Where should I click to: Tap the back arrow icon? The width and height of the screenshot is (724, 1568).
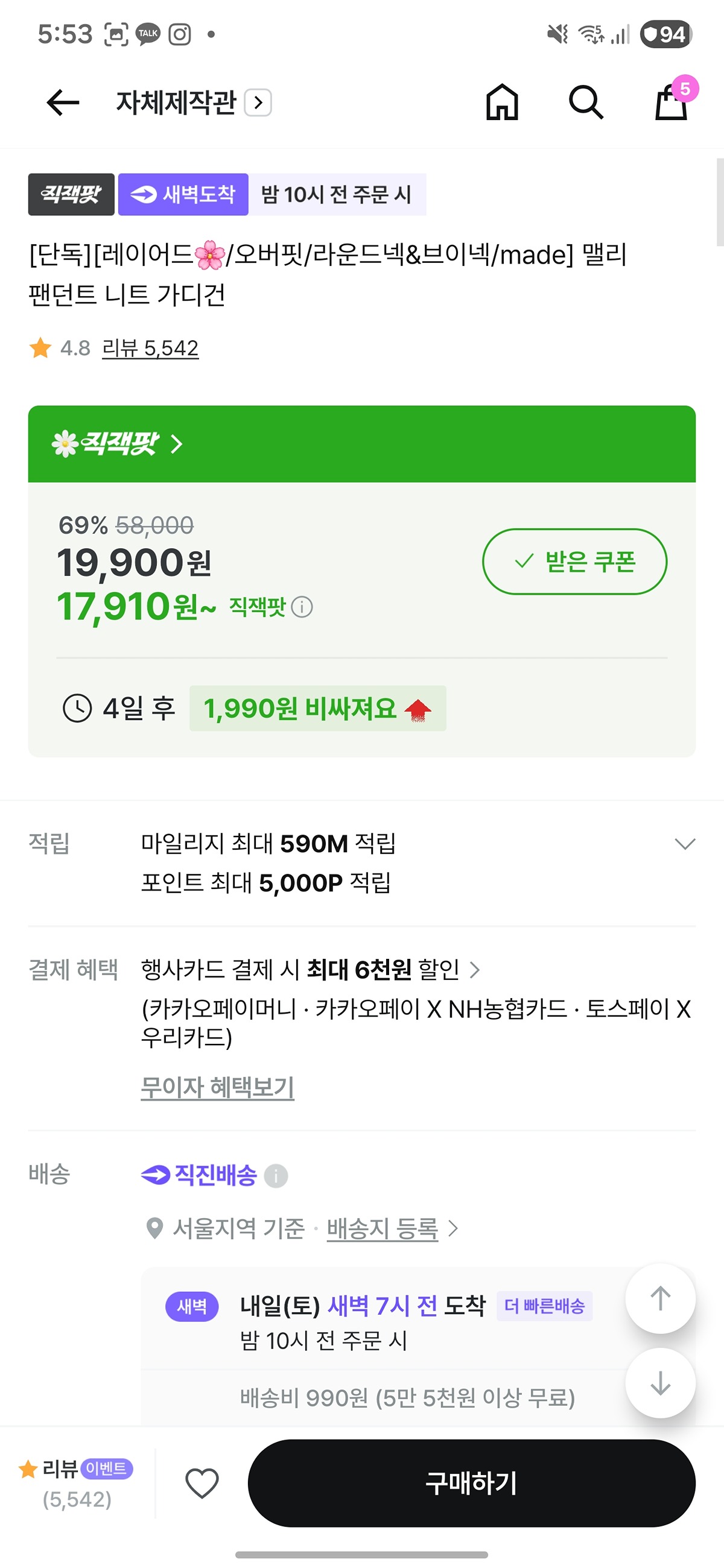(x=63, y=103)
